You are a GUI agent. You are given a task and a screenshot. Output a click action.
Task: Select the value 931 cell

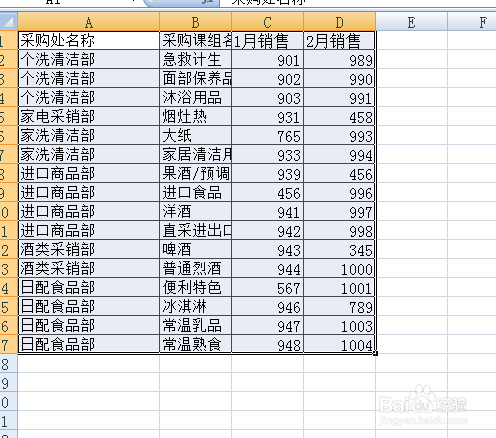coord(268,117)
